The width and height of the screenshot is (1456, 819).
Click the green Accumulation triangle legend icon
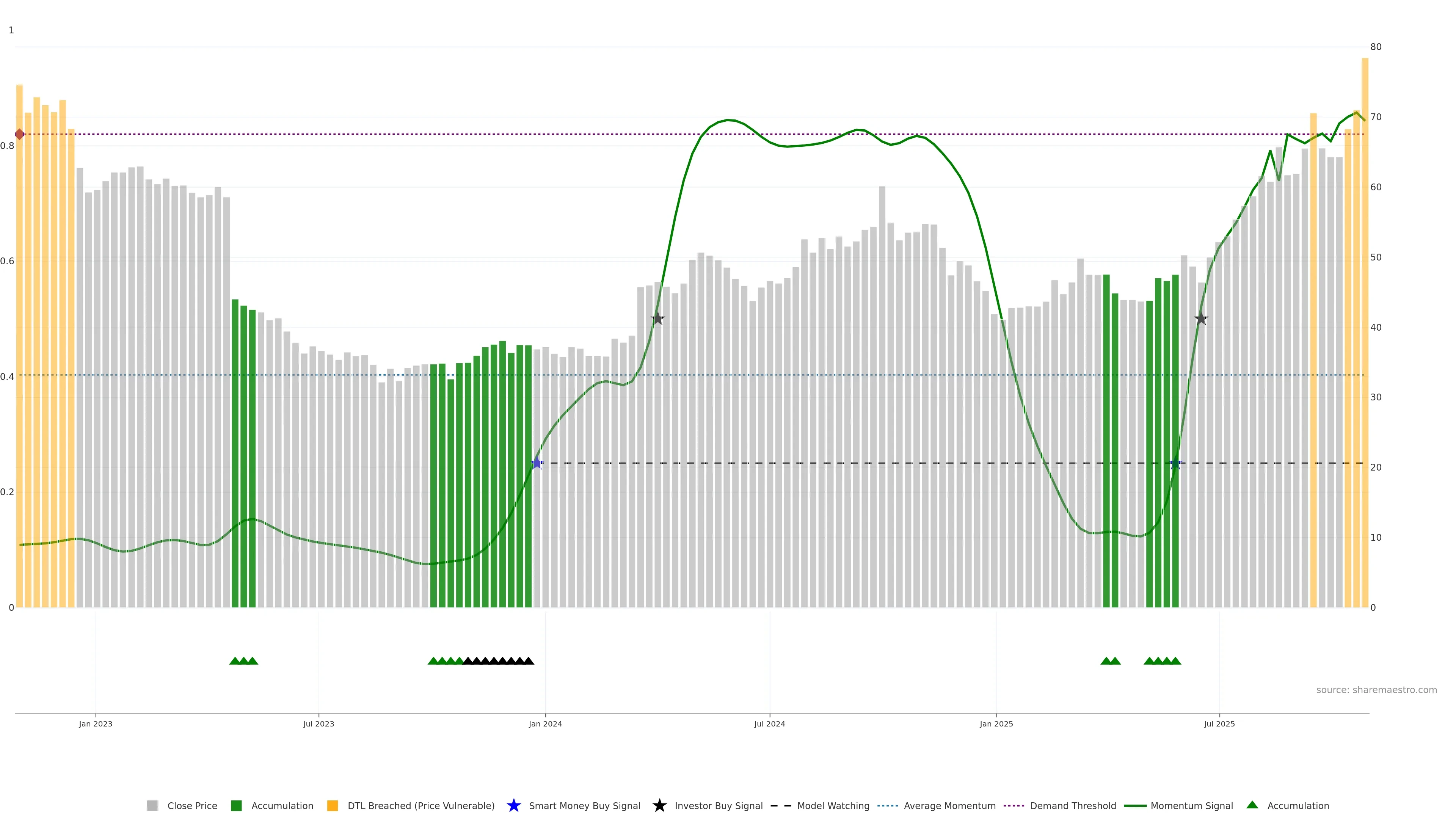pyautogui.click(x=1252, y=805)
